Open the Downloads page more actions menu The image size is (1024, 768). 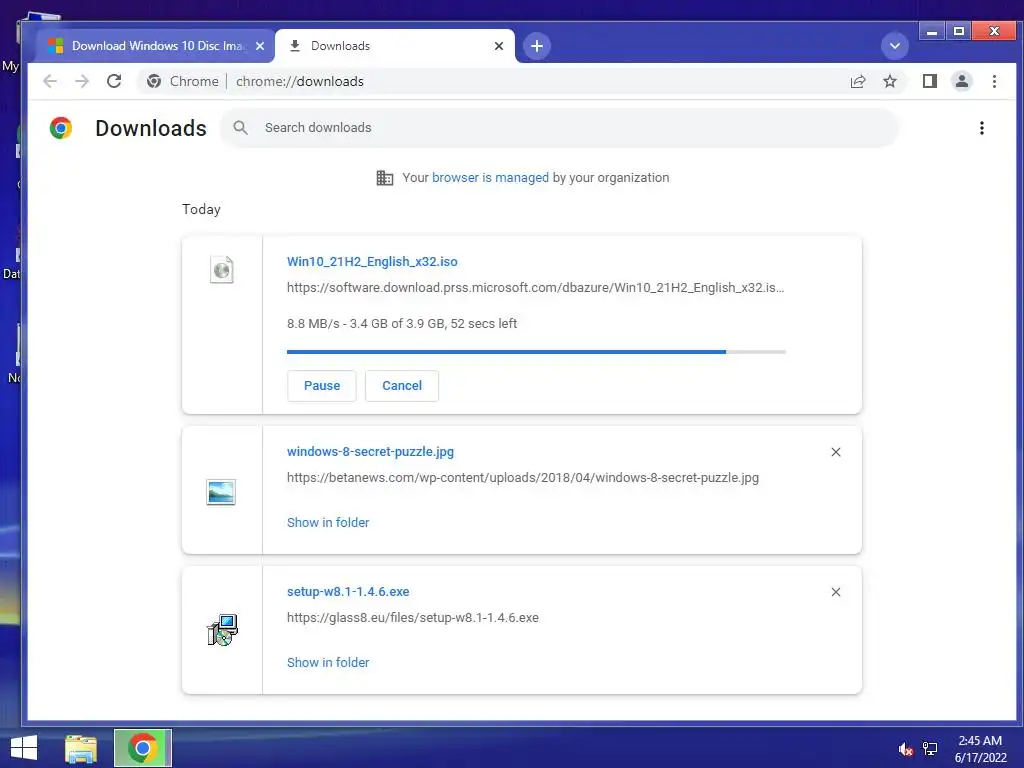click(982, 128)
